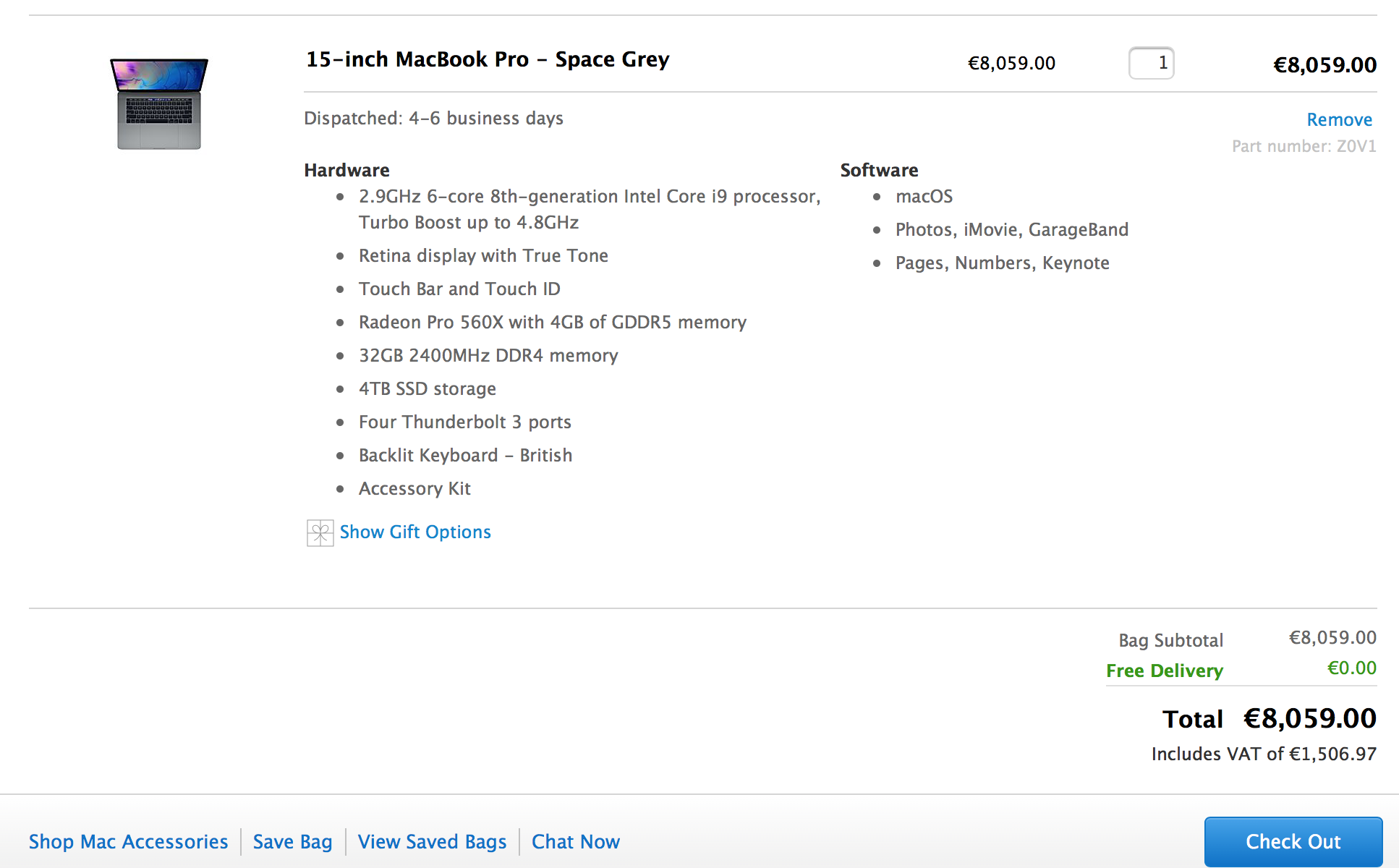Click the quantity input field

pos(1151,63)
